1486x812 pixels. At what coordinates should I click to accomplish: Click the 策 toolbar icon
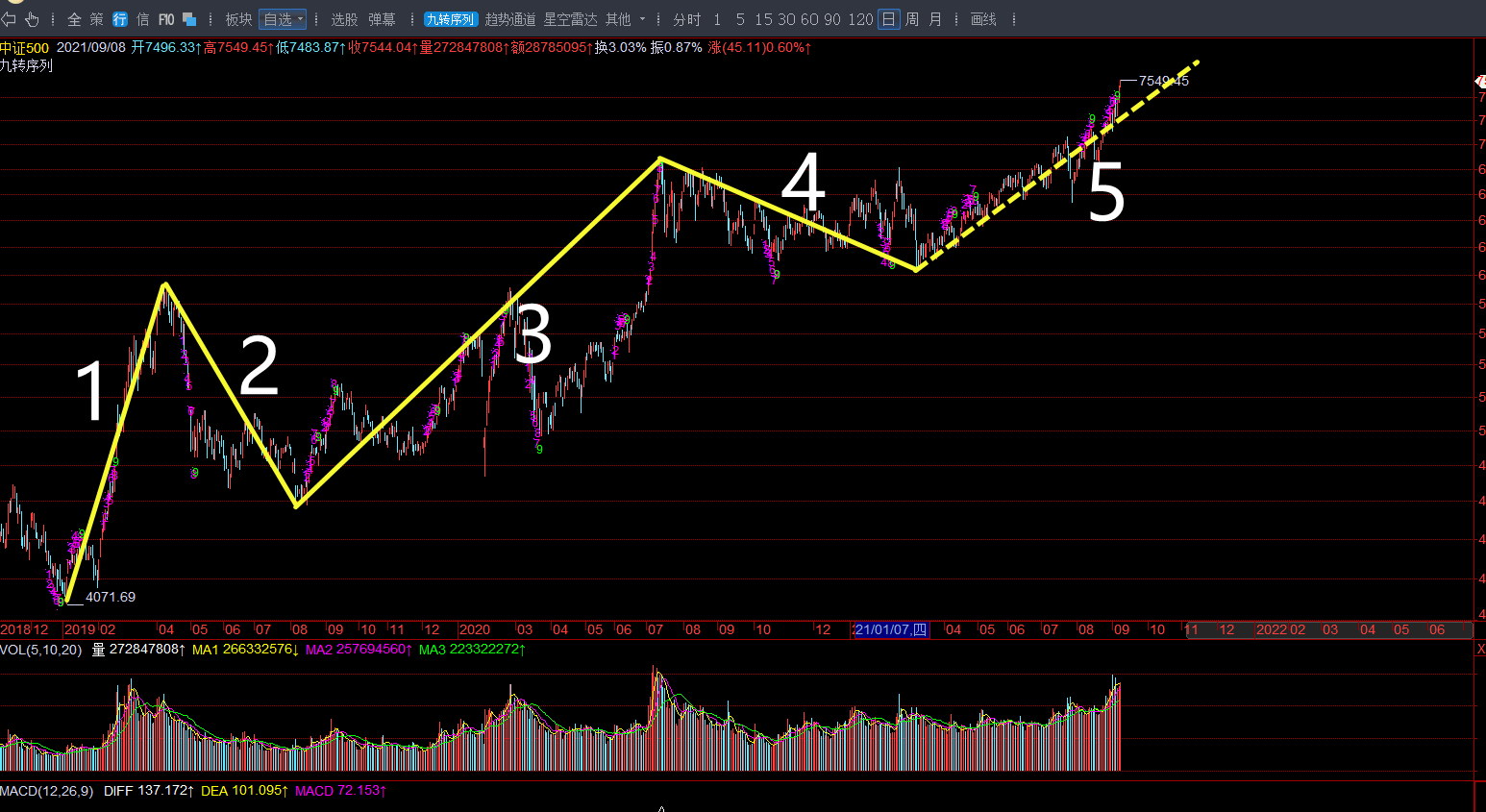[97, 19]
